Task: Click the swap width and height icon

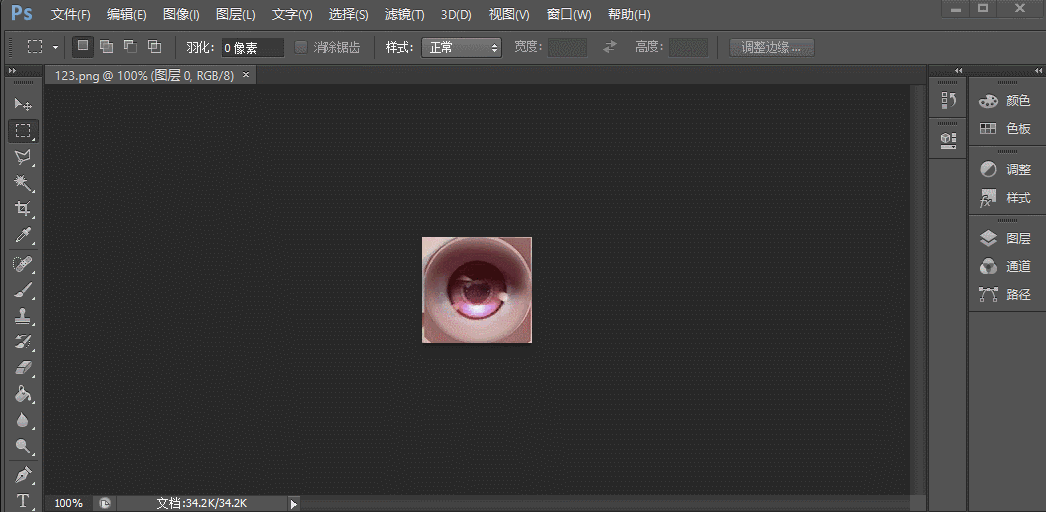Action: 610,47
